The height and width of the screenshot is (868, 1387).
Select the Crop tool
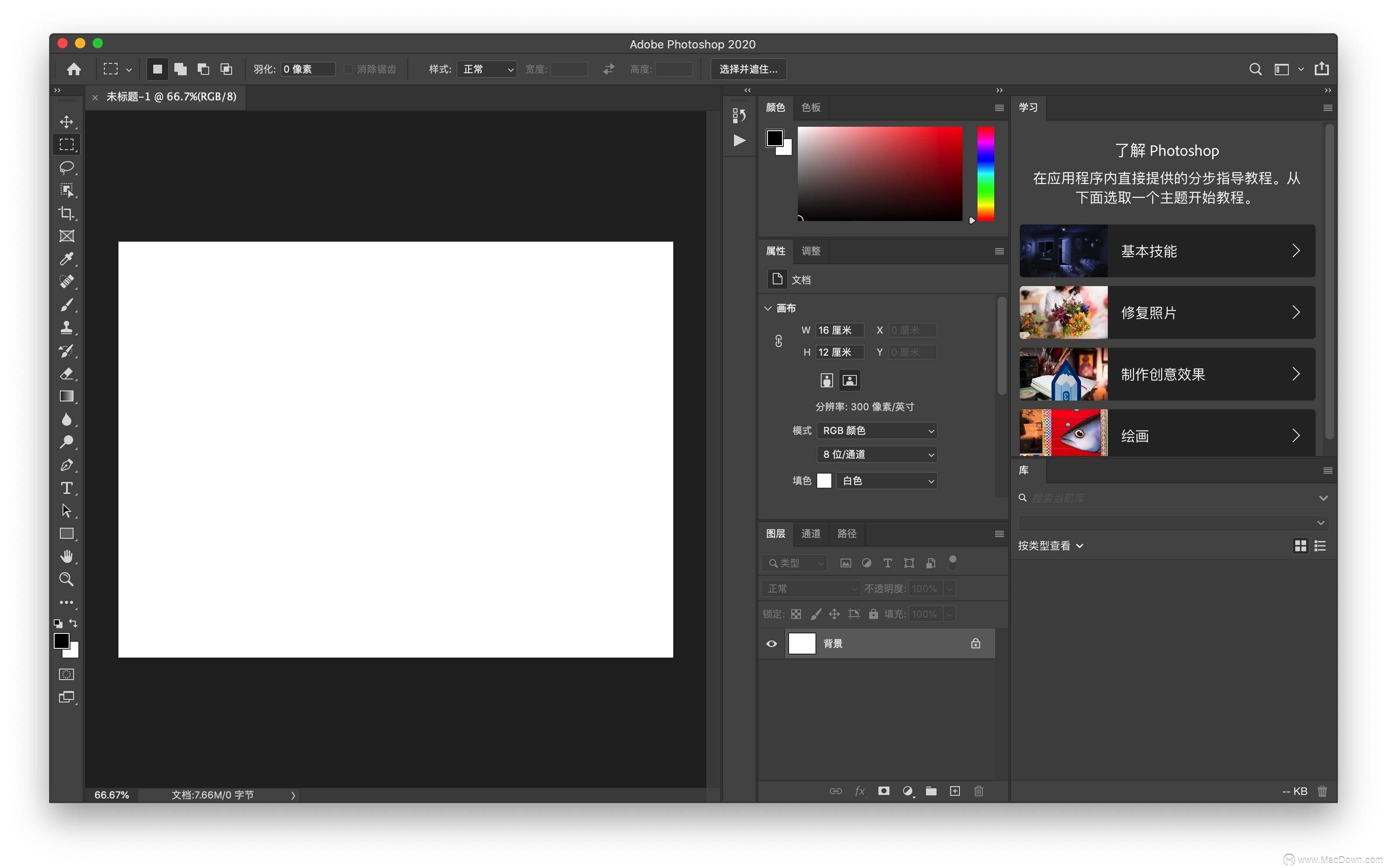[67, 213]
